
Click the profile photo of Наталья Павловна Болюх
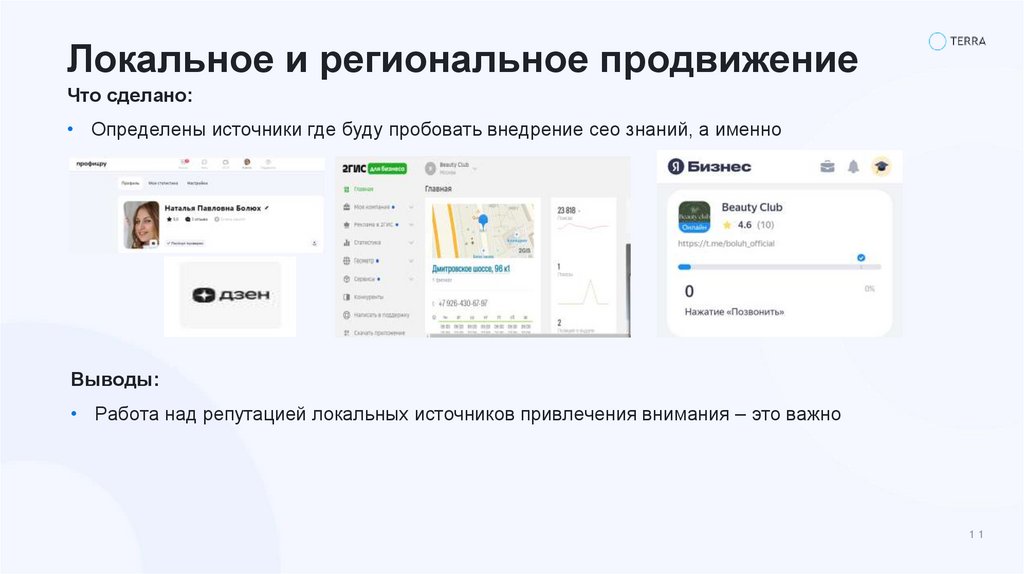click(141, 225)
